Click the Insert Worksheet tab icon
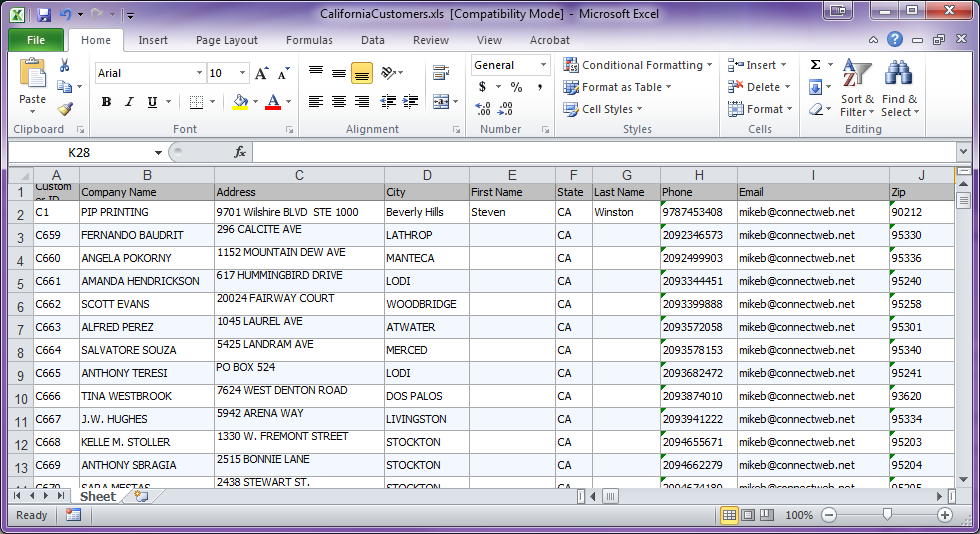Screen dimensions: 980x534 click(141, 496)
